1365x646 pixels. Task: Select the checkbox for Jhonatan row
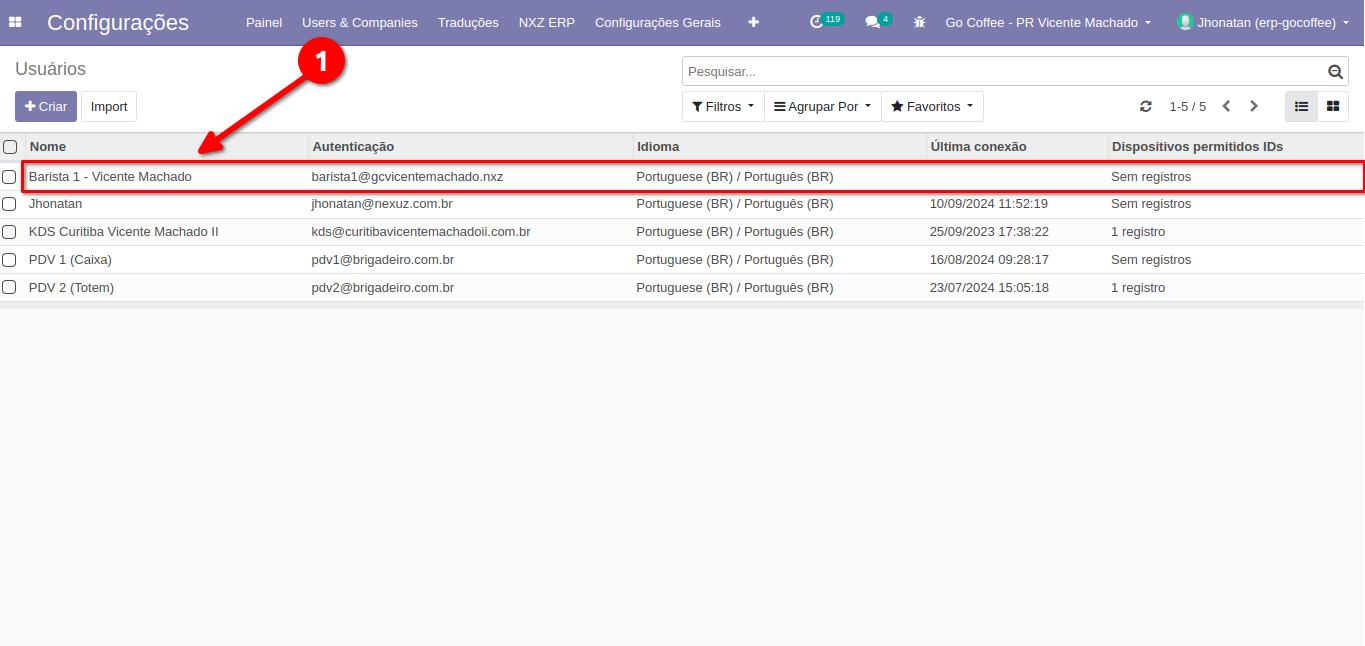click(x=10, y=204)
